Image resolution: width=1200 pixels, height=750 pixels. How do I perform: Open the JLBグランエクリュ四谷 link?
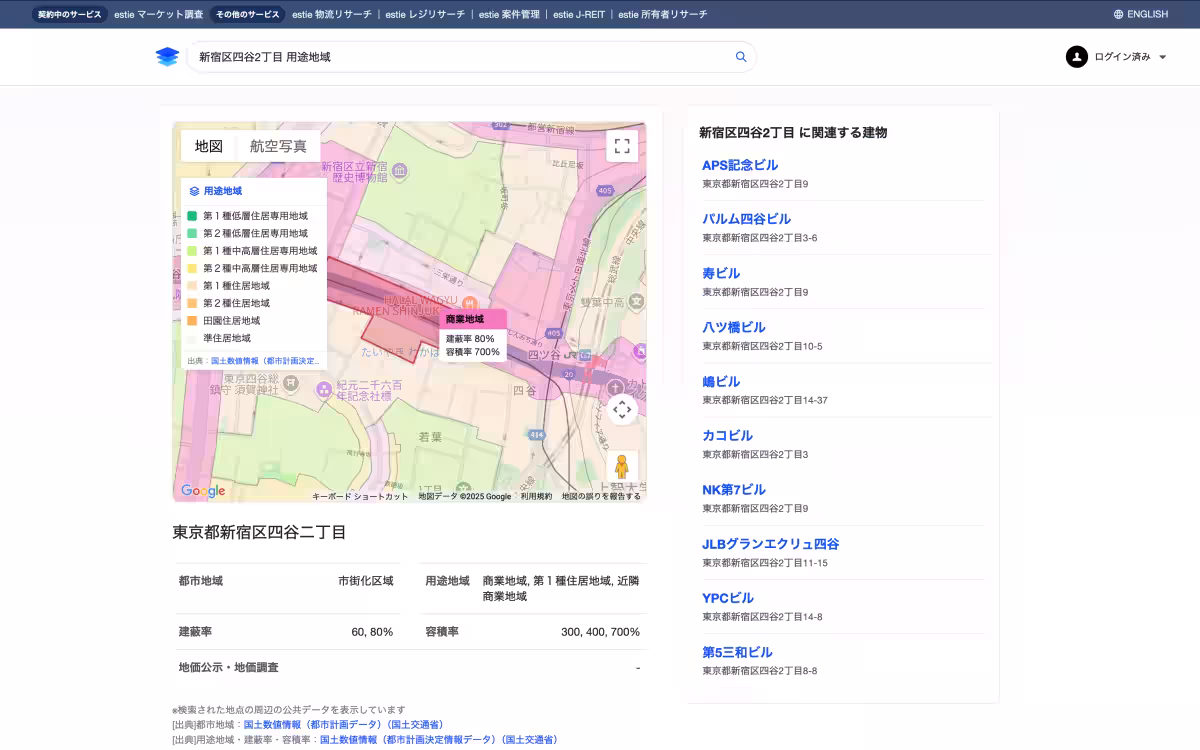770,544
